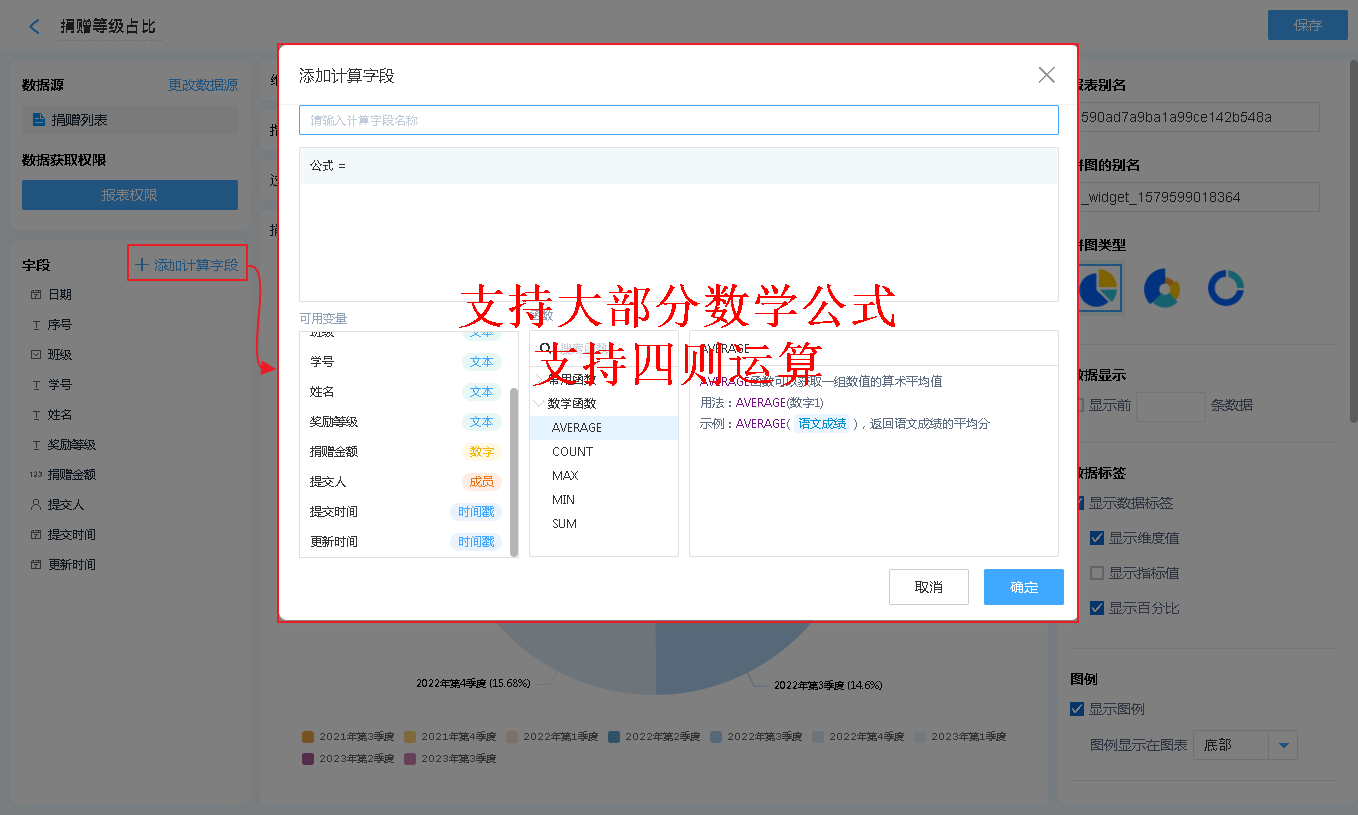
Task: Click the 取消 cancel button
Action: [x=928, y=587]
